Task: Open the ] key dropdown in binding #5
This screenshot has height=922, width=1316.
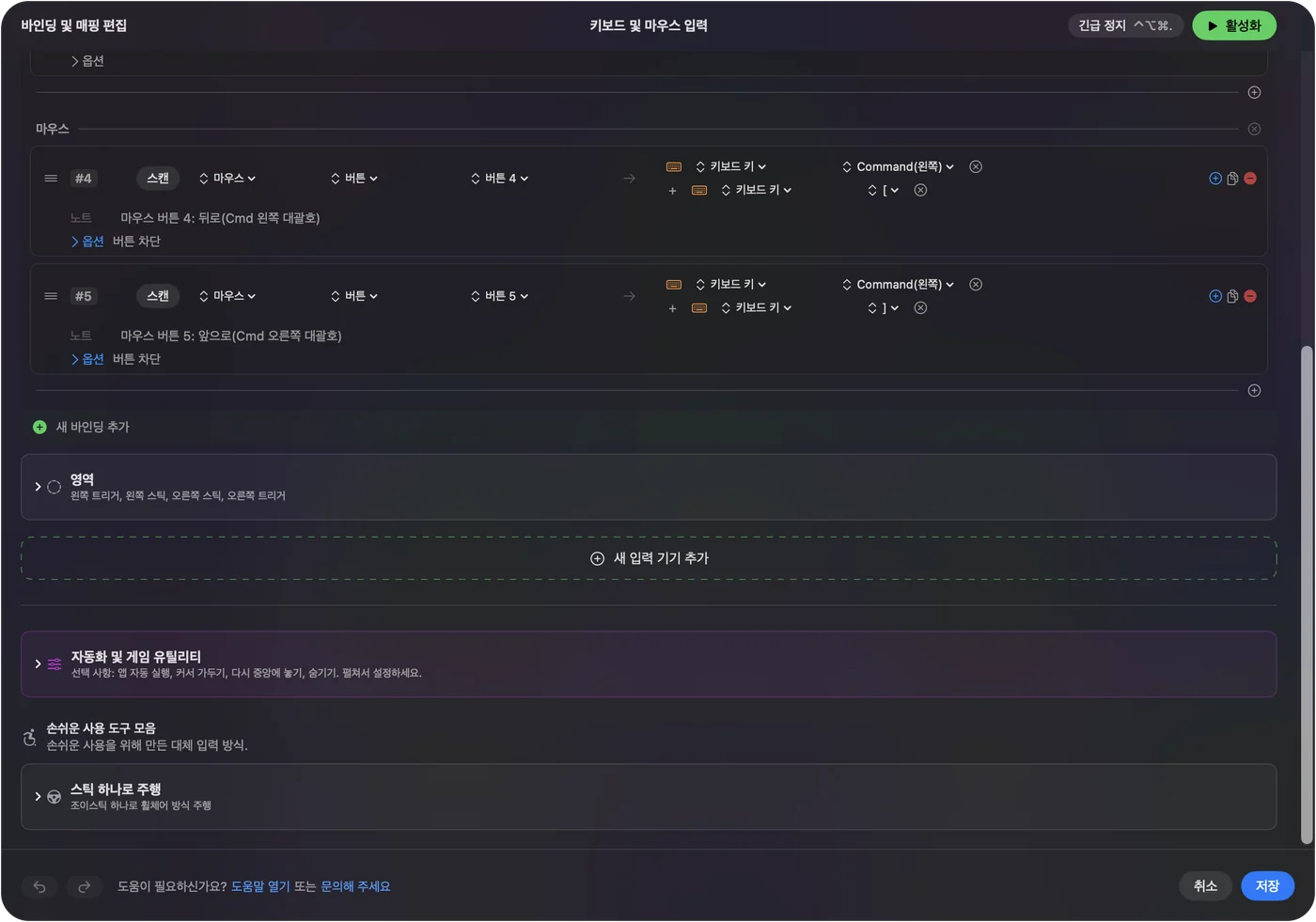Action: 884,307
